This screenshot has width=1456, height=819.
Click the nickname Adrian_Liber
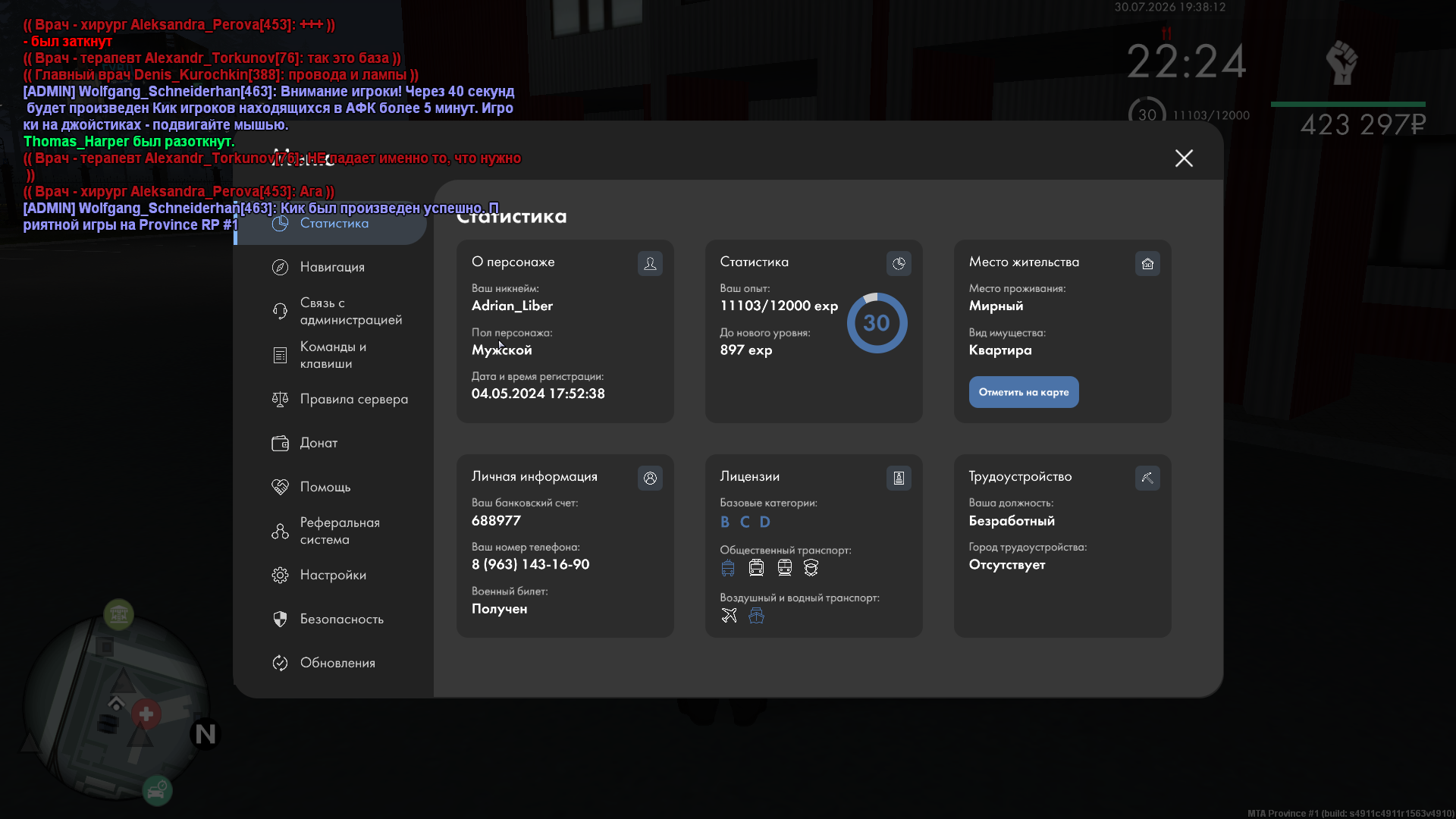coord(512,306)
